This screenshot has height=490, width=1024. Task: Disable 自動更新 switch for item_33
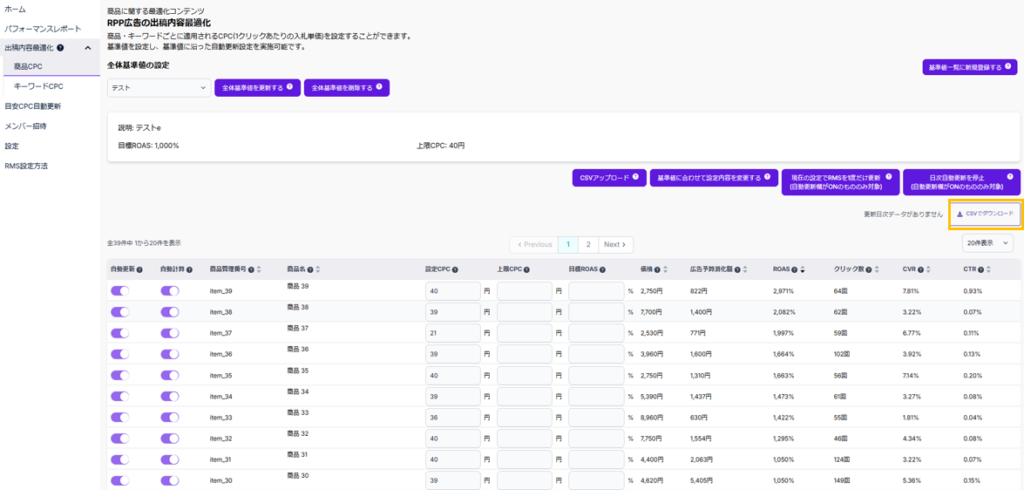(120, 417)
